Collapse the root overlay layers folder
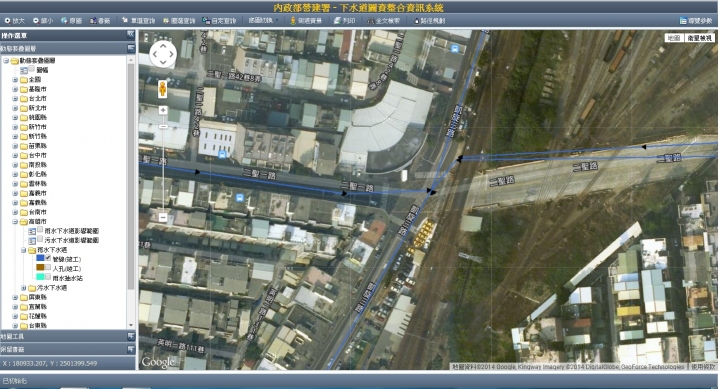The height and width of the screenshot is (389, 720). (6, 61)
